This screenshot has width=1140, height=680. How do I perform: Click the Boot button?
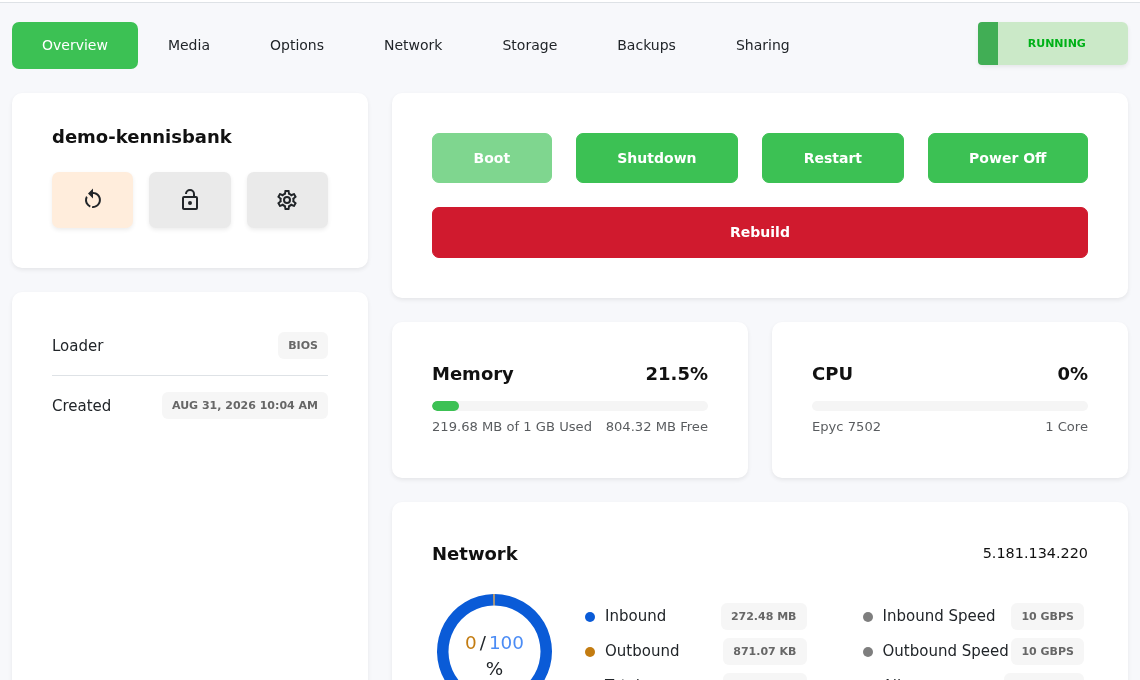tap(491, 158)
